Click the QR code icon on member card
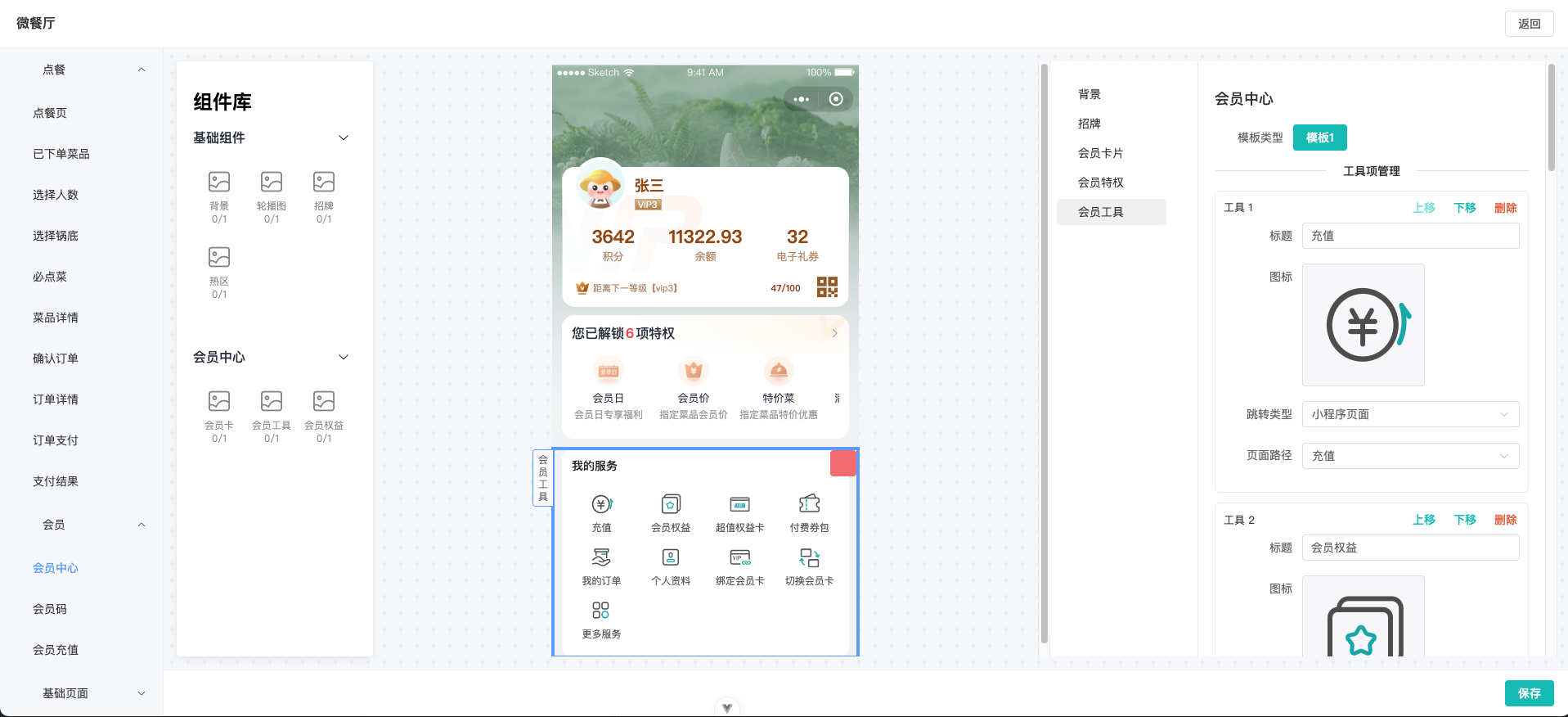 pyautogui.click(x=827, y=286)
